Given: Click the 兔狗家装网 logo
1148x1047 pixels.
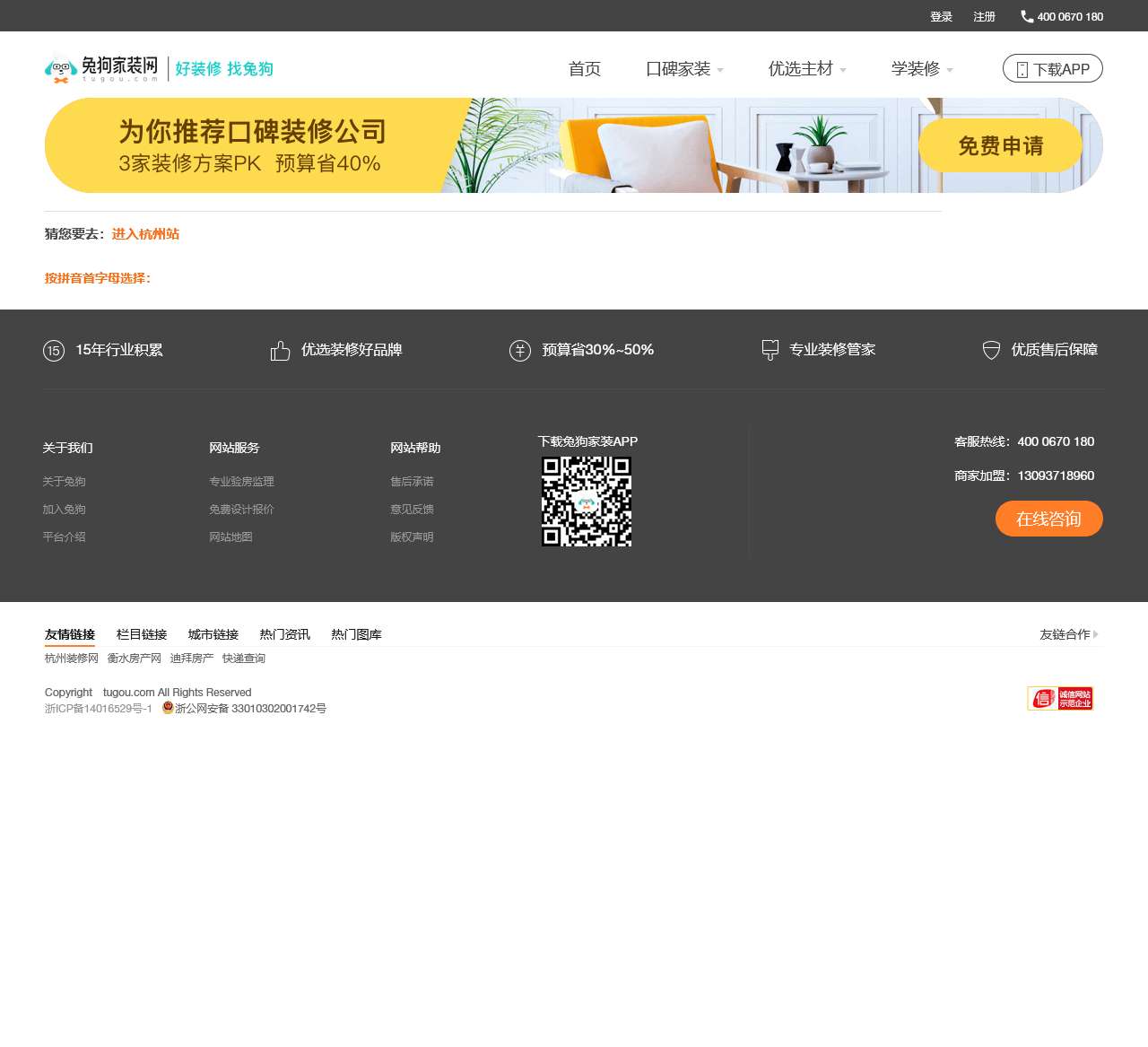Looking at the screenshot, I should tap(101, 69).
